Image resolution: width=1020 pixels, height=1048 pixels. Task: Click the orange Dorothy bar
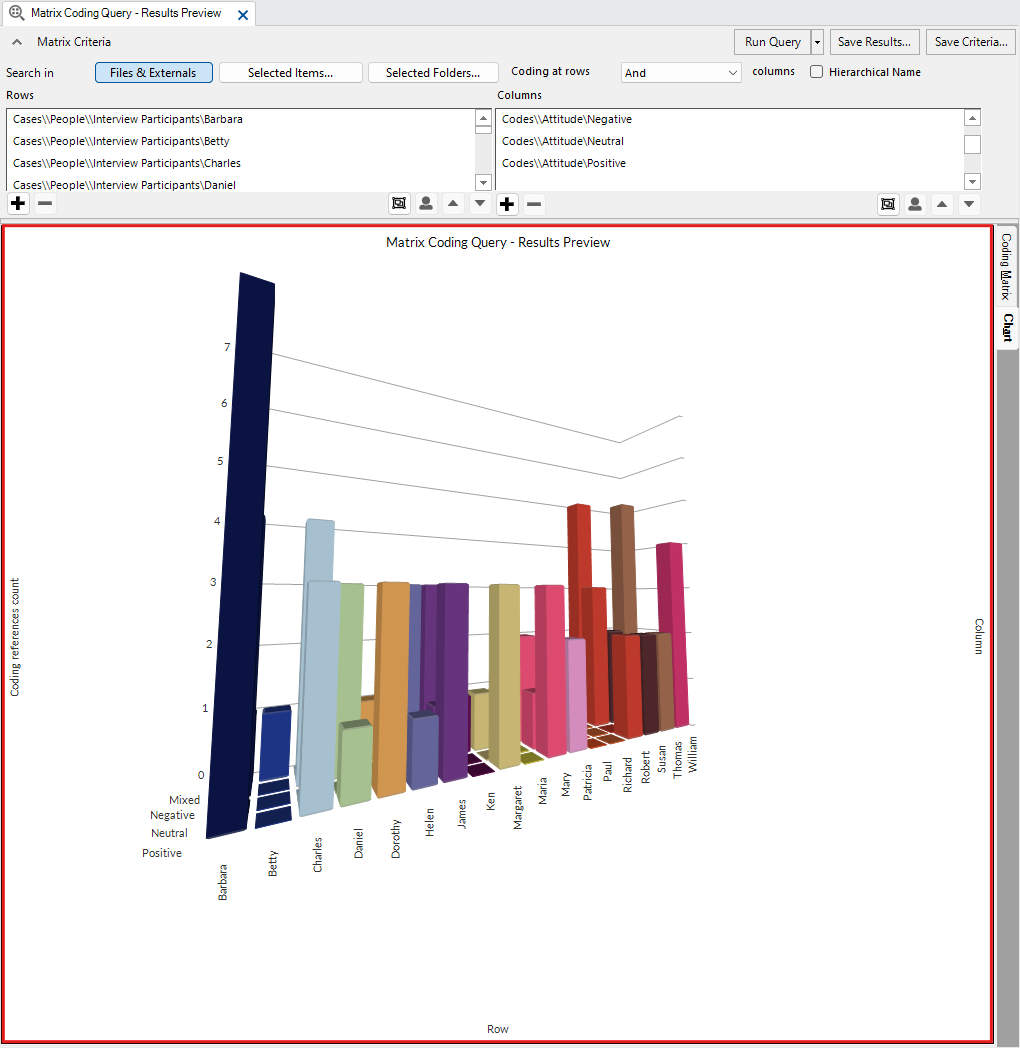[392, 688]
